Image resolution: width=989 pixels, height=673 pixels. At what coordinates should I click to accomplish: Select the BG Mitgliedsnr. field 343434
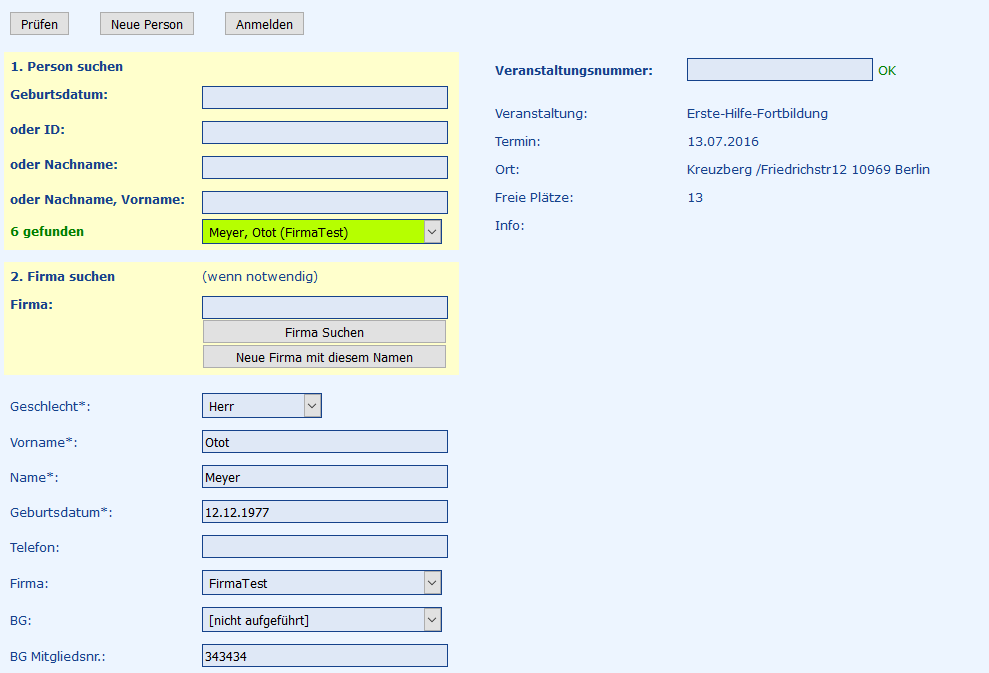pyautogui.click(x=324, y=656)
